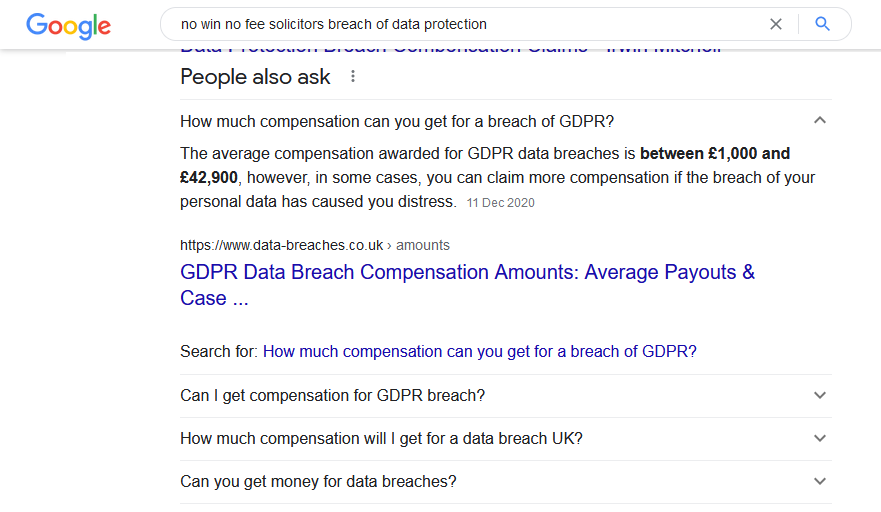Open the partially hidden Irwin Mitchell result
Image resolution: width=881 pixels, height=512 pixels.
pos(451,49)
